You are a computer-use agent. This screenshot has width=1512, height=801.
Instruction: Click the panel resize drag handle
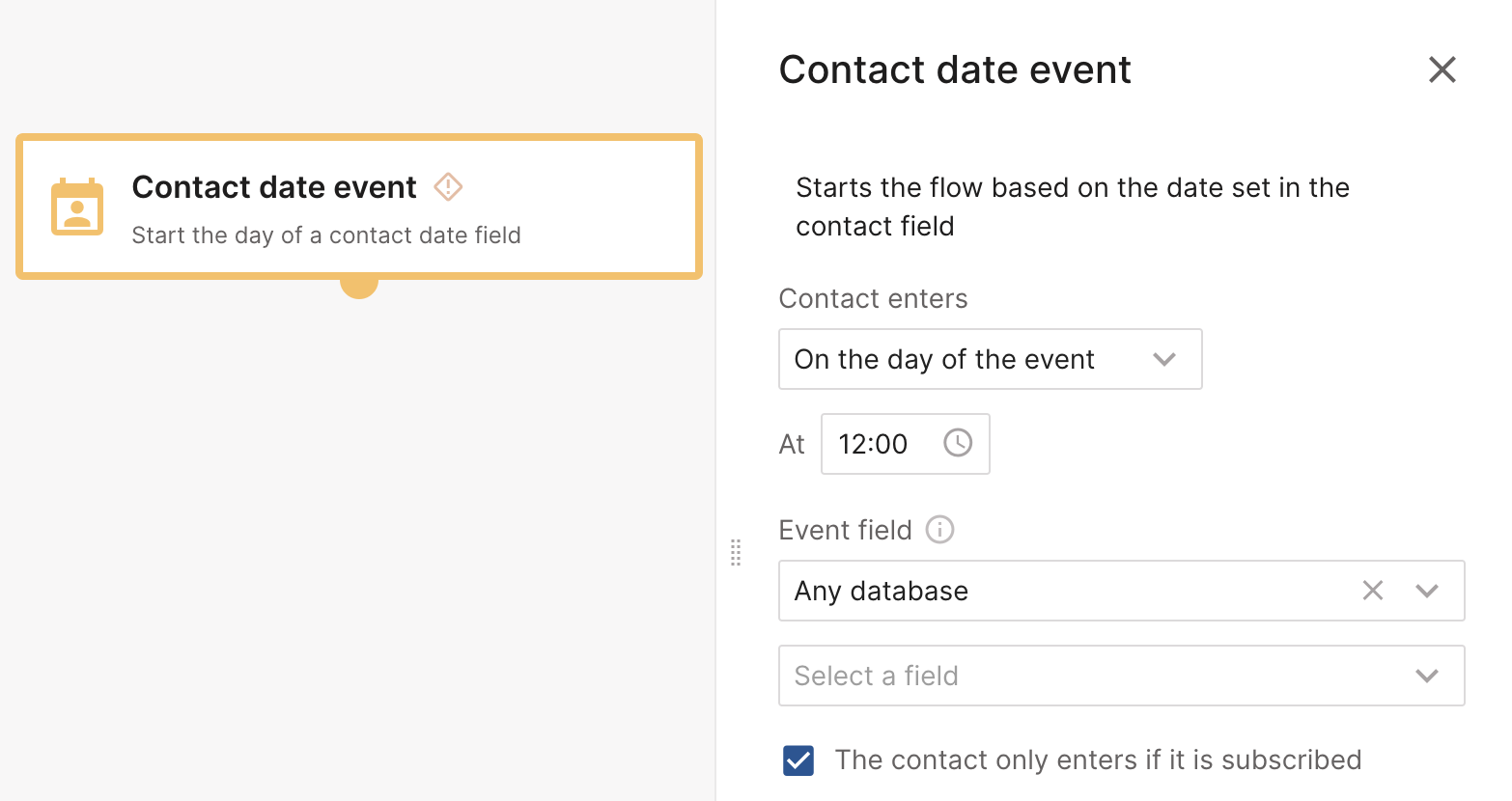click(736, 552)
